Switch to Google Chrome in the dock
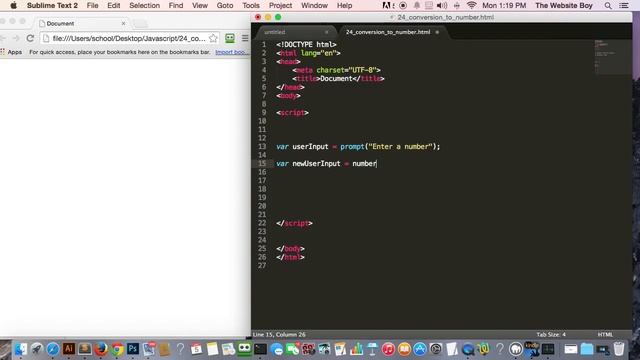The width and height of the screenshot is (640, 360). pyautogui.click(x=117, y=349)
